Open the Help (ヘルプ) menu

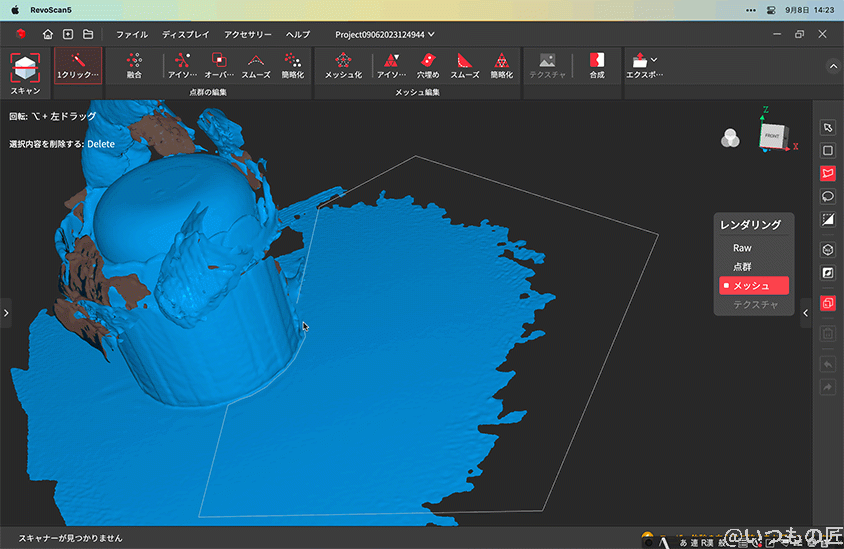(x=298, y=34)
